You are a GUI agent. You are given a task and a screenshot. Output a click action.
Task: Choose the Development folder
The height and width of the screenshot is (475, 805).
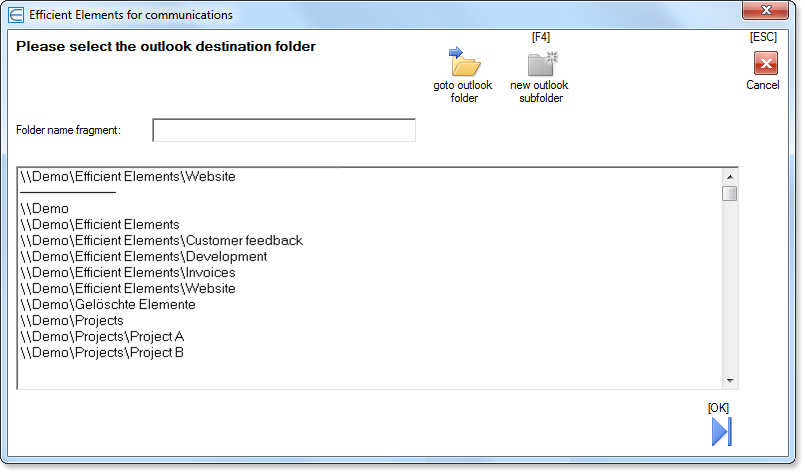pyautogui.click(x=144, y=256)
